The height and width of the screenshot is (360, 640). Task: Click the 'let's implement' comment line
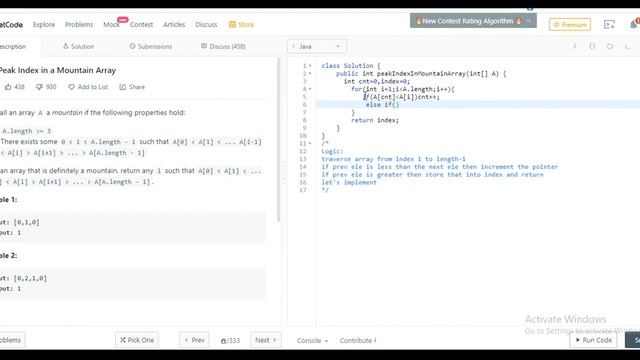click(x=349, y=182)
